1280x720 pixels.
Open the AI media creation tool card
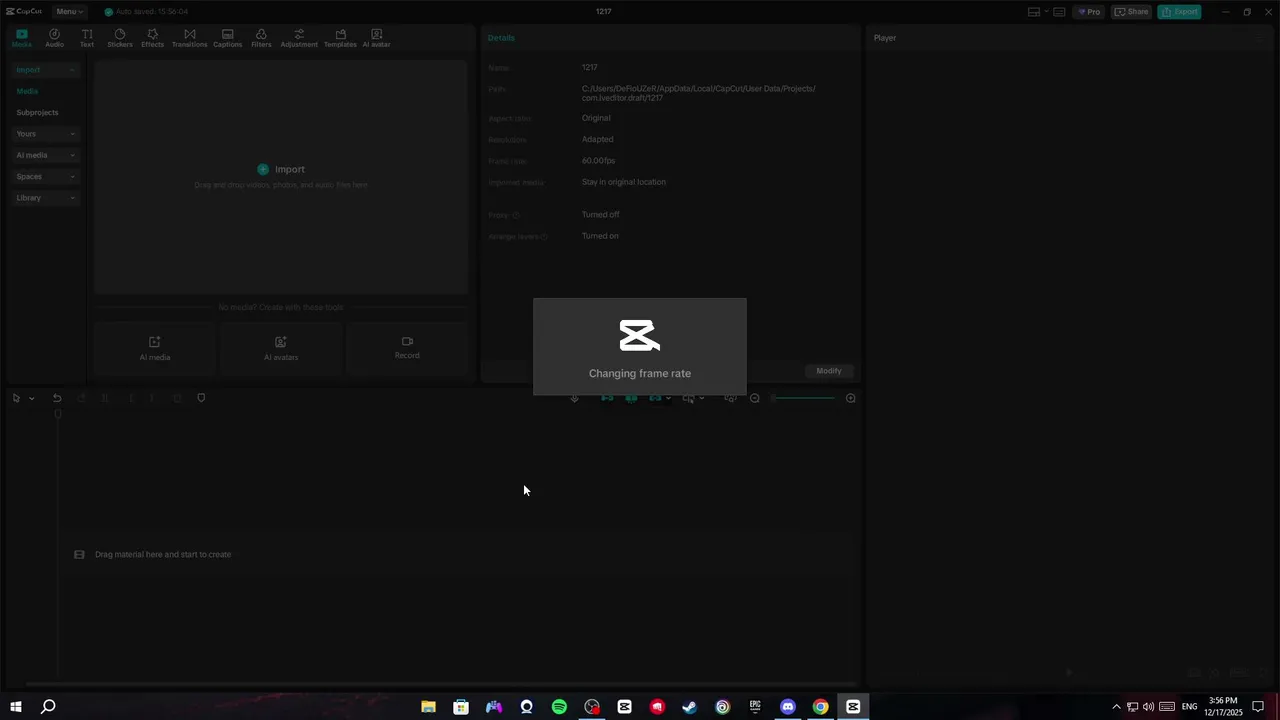[155, 348]
